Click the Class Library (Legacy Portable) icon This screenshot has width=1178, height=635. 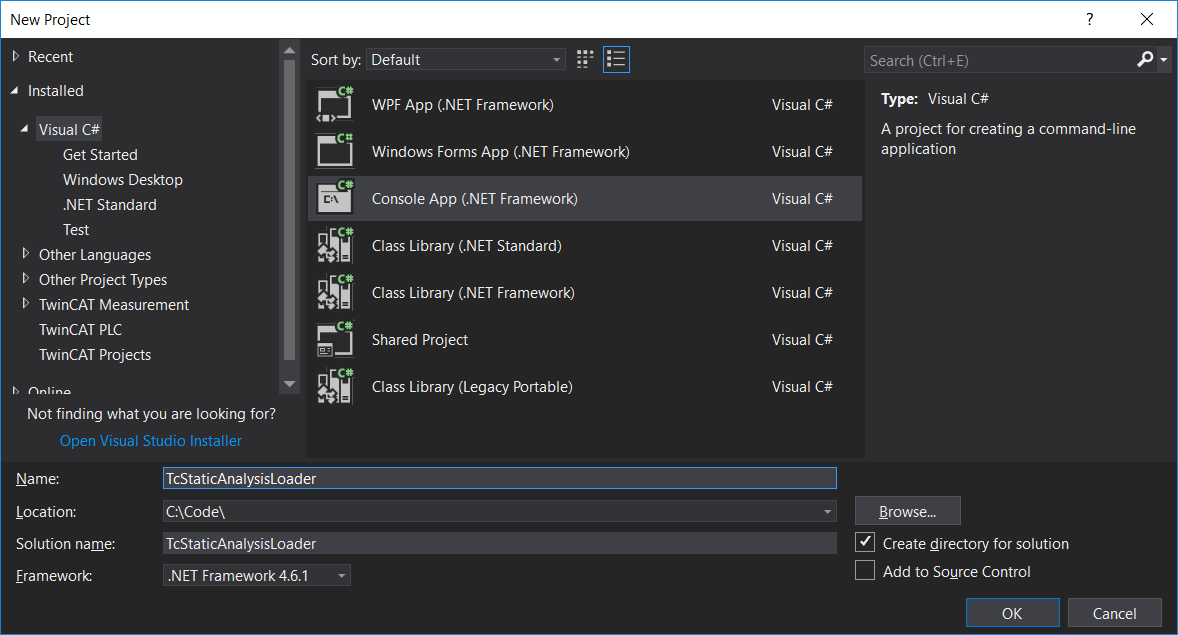pos(335,386)
